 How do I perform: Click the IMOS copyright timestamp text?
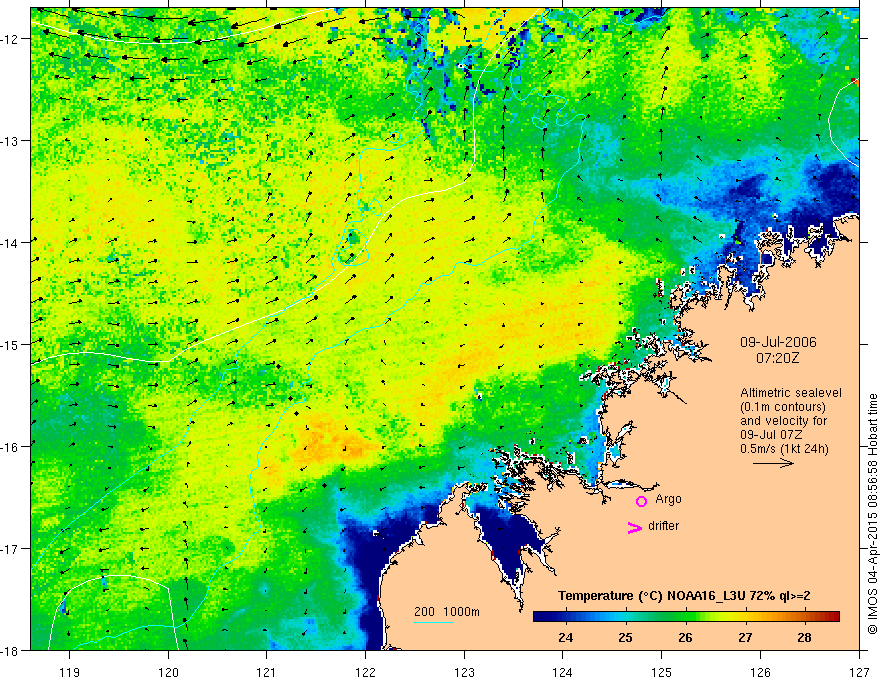click(x=872, y=514)
